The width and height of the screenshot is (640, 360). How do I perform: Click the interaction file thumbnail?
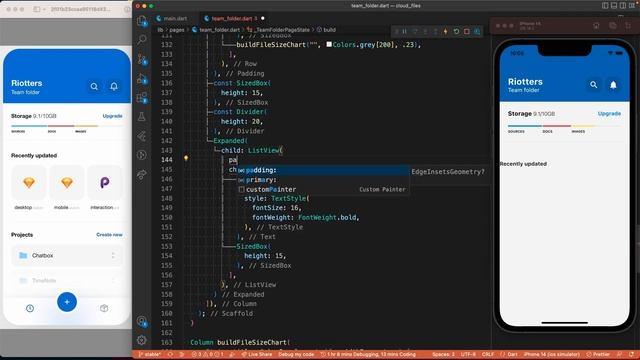(x=104, y=182)
